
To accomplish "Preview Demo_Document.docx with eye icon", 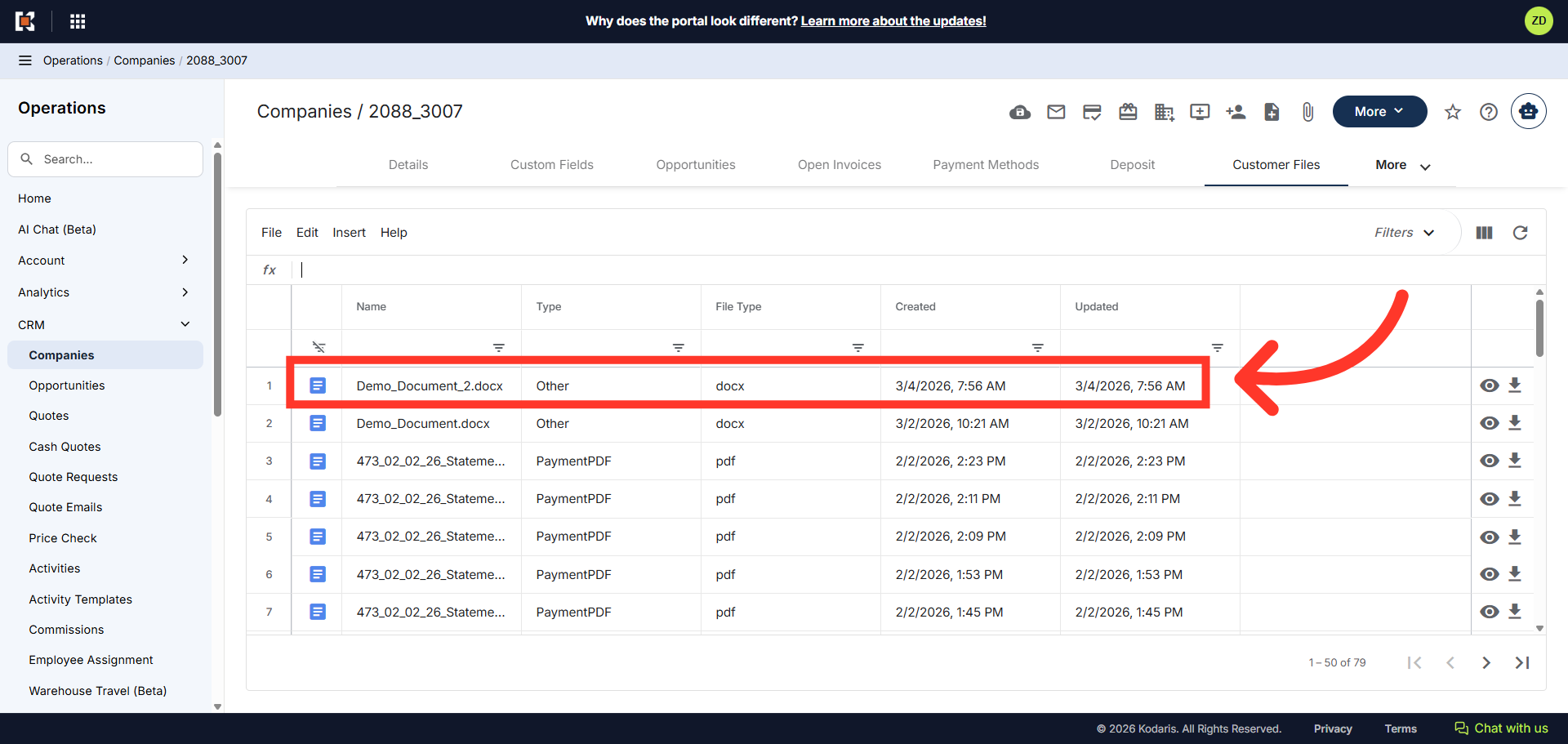I will (1490, 423).
